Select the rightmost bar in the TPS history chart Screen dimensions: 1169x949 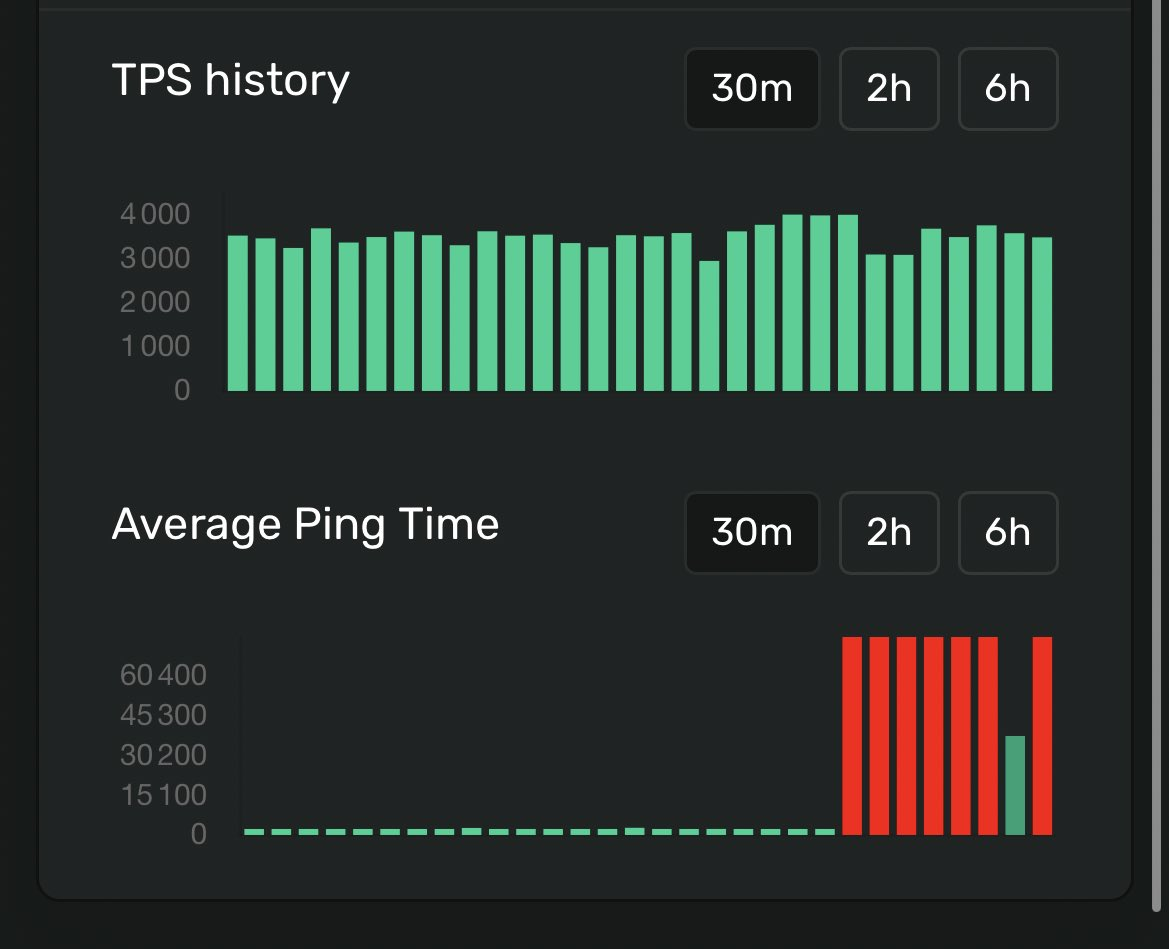click(x=1042, y=313)
